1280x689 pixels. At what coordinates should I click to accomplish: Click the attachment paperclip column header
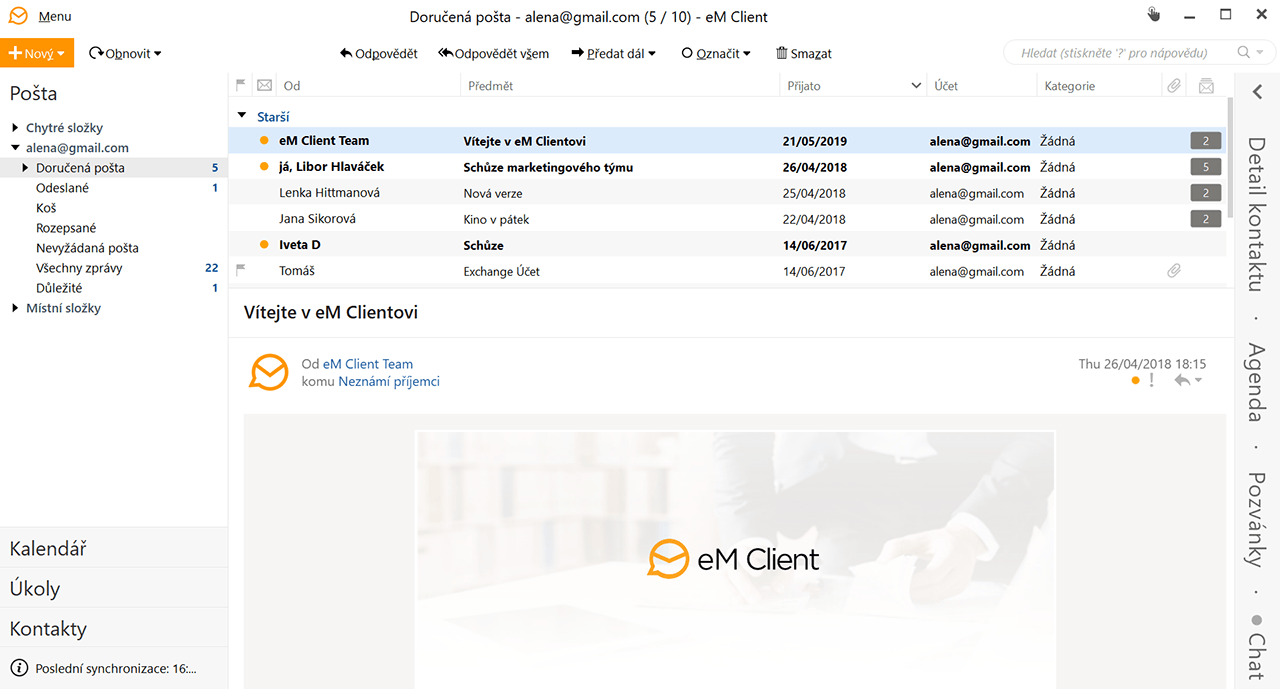(1174, 86)
